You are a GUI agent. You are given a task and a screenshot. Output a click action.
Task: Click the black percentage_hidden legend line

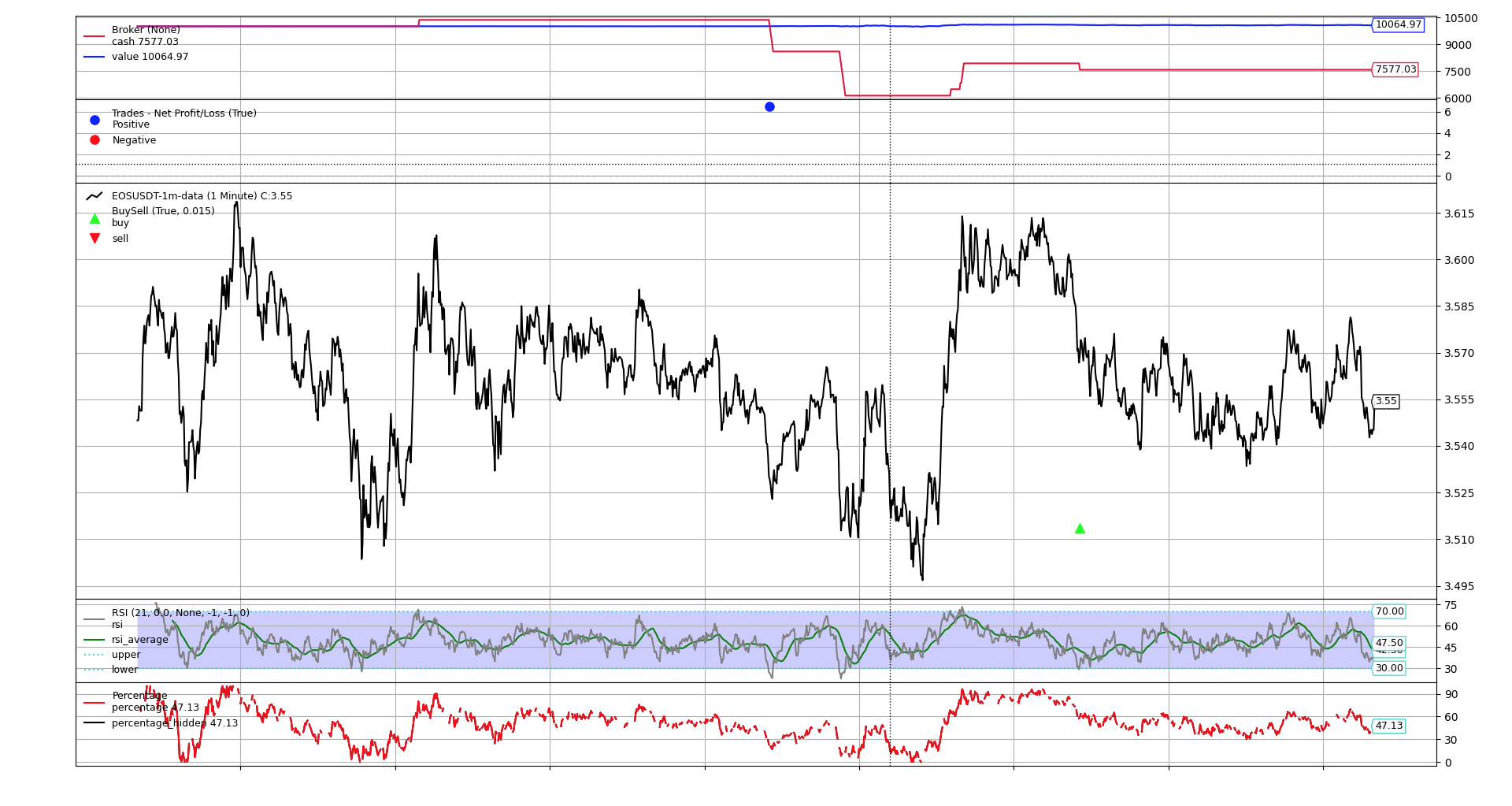click(x=94, y=723)
